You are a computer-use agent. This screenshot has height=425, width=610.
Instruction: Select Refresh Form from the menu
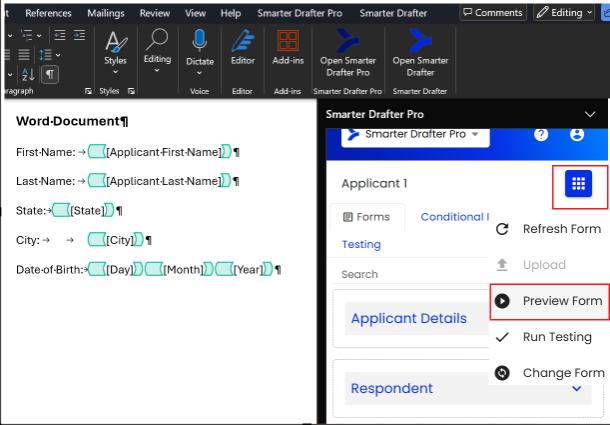click(x=549, y=229)
